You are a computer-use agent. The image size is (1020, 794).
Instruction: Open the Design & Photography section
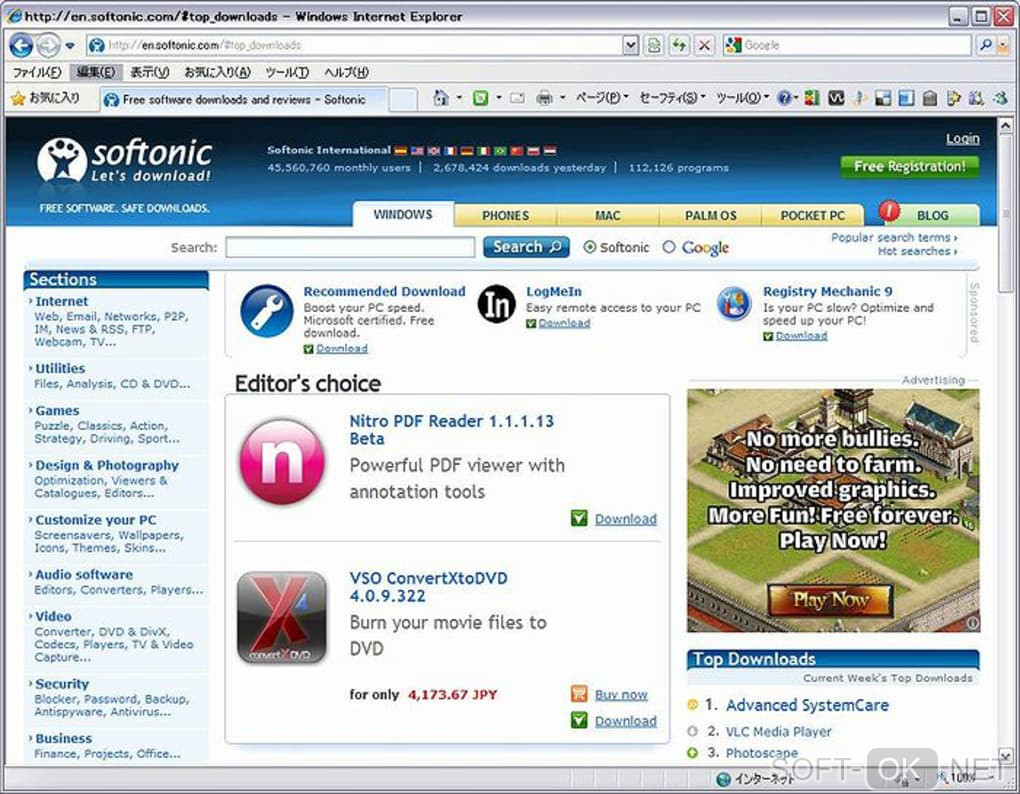tap(107, 465)
